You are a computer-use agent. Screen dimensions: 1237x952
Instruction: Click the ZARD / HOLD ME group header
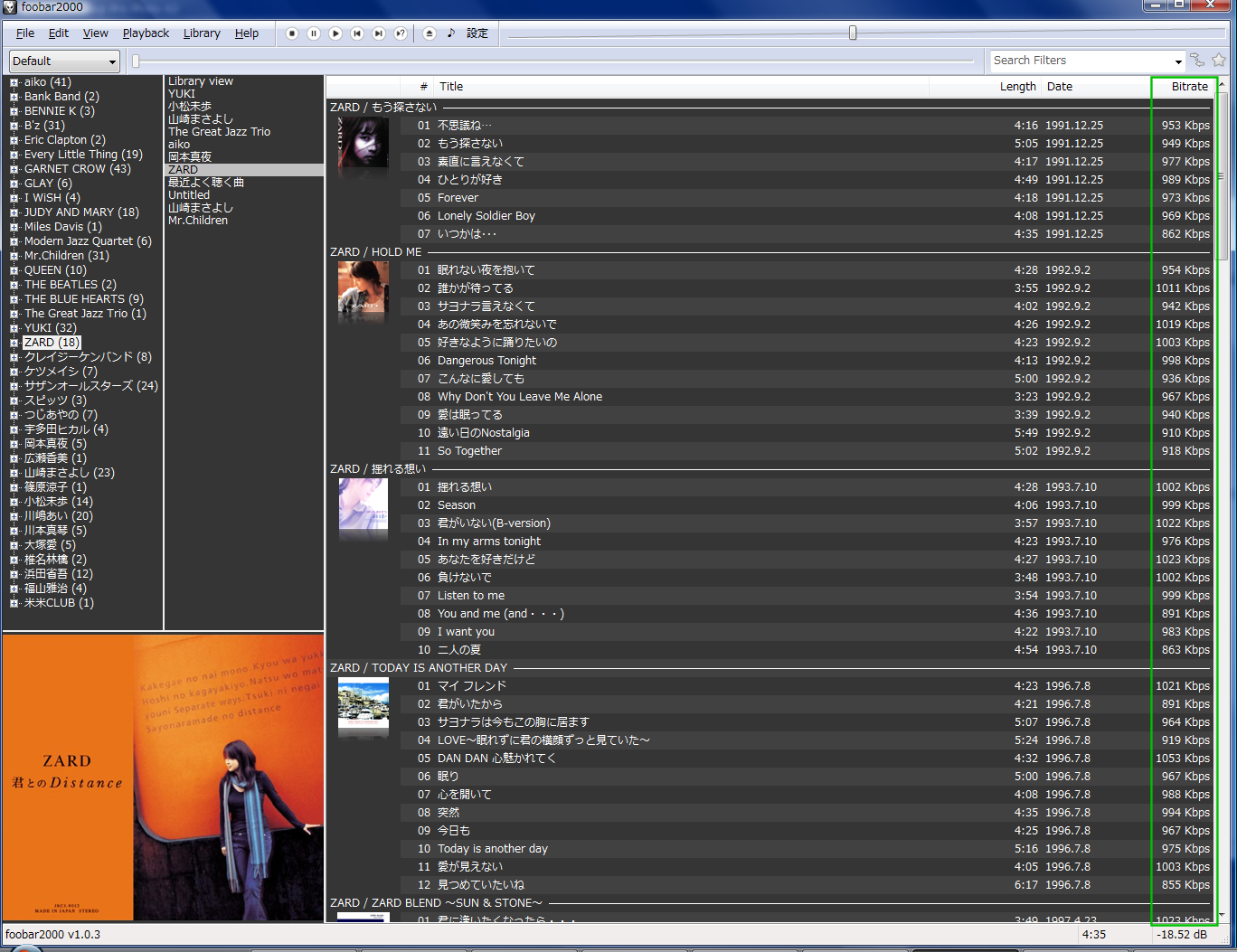coord(375,252)
